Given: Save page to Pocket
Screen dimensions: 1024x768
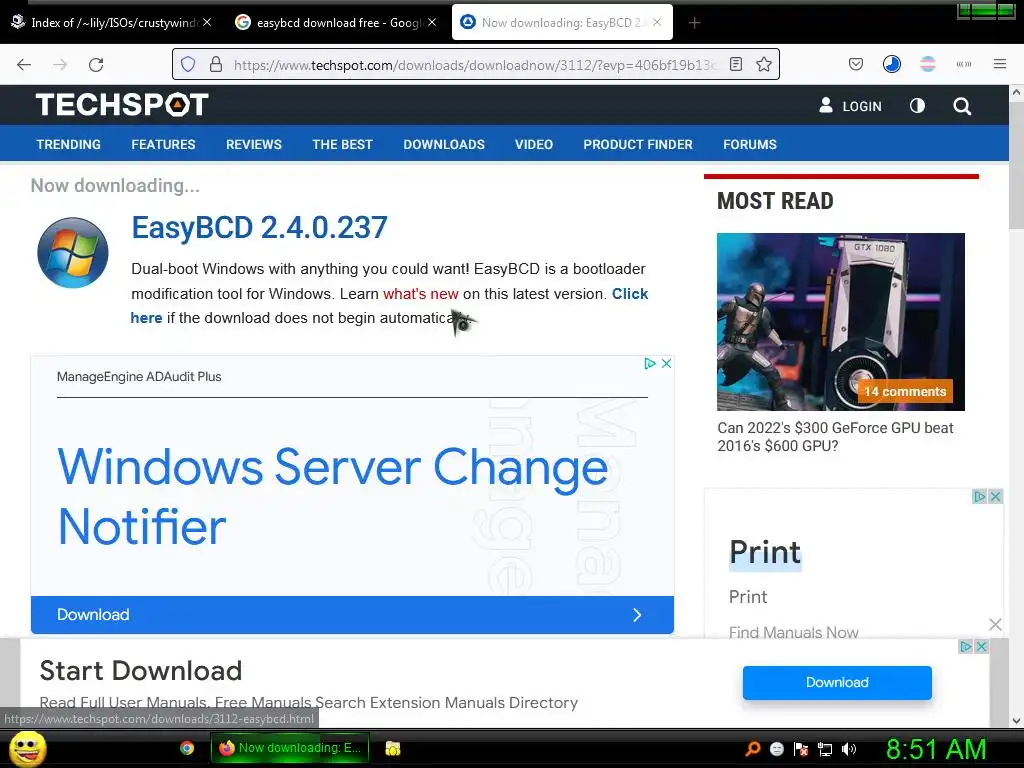Looking at the screenshot, I should click(856, 64).
